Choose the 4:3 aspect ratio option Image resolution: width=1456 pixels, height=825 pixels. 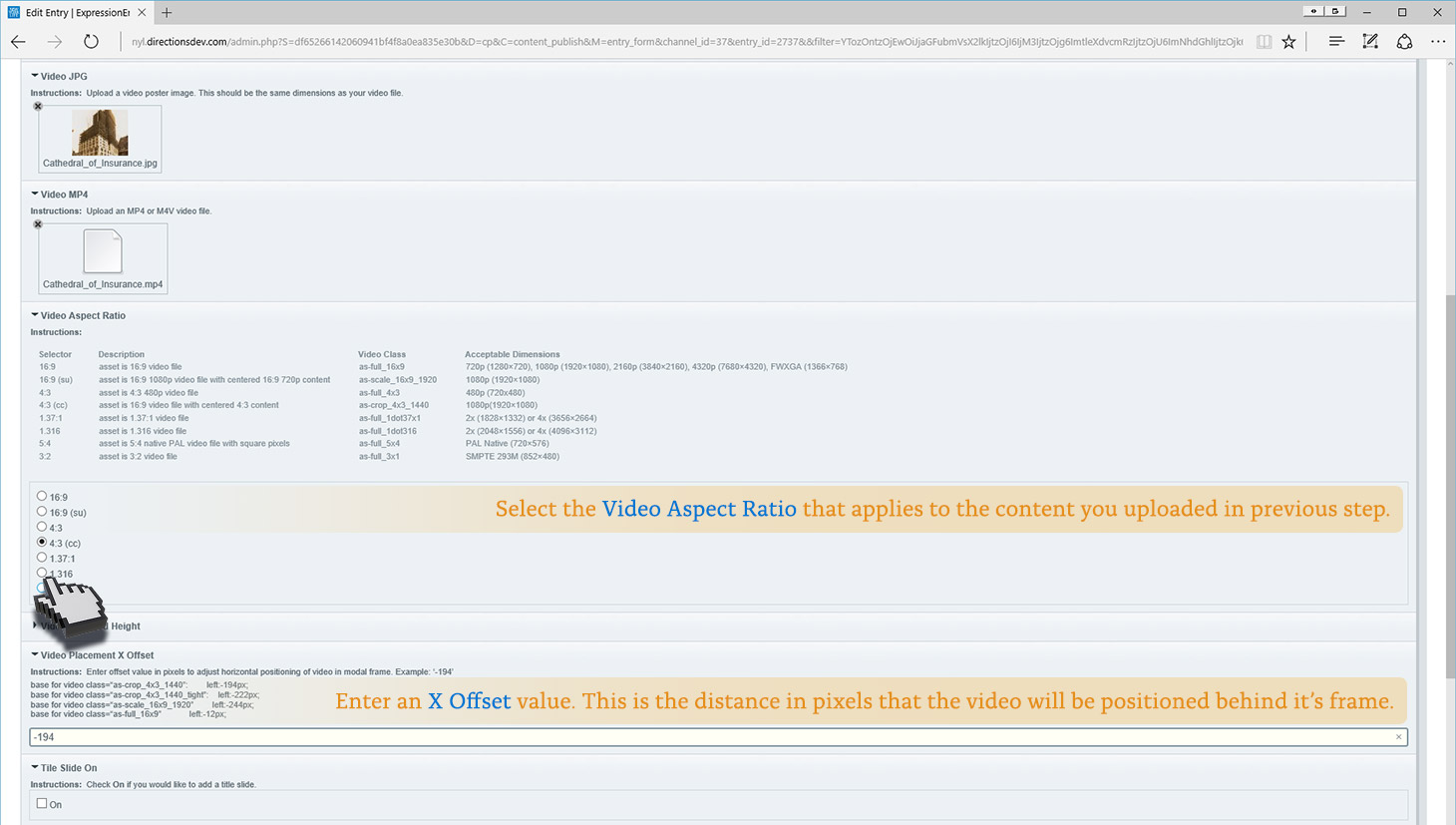point(42,527)
